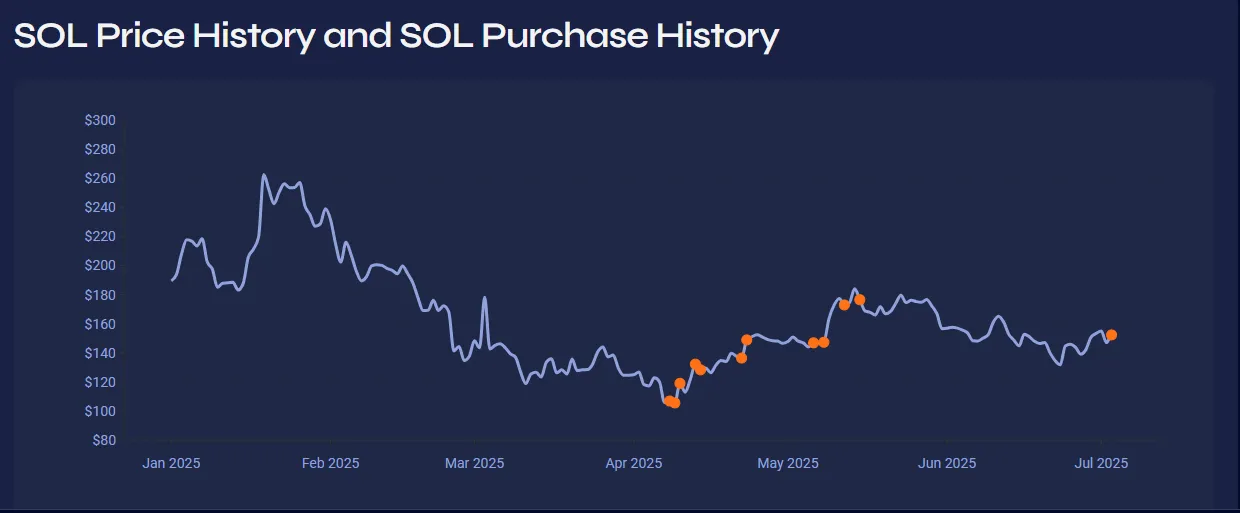
Task: Click the July 2025 orange purchase marker
Action: coord(1111,335)
